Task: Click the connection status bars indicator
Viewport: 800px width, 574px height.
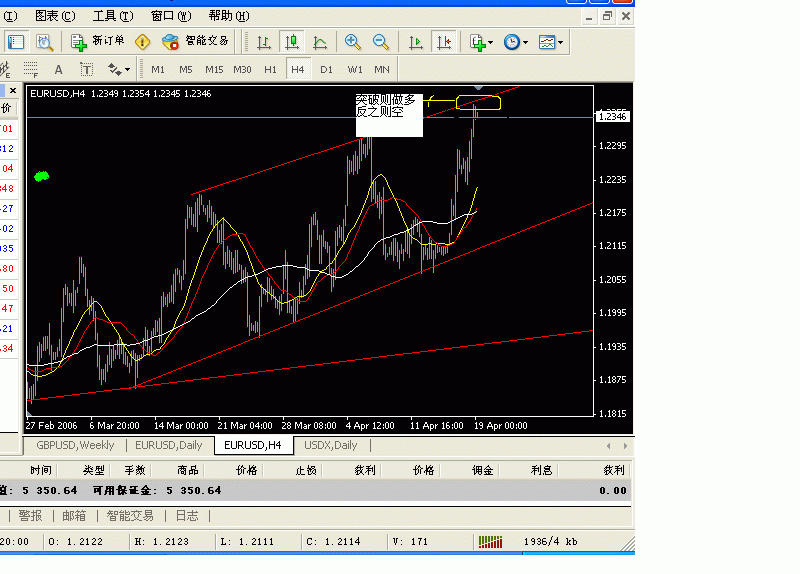Action: [490, 541]
